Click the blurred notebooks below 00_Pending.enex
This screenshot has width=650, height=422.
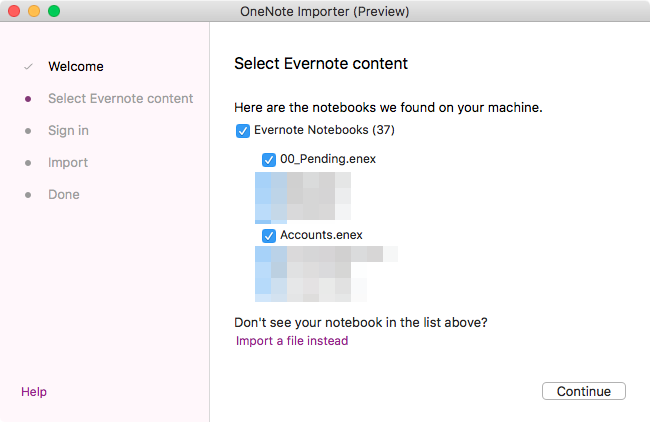point(303,198)
